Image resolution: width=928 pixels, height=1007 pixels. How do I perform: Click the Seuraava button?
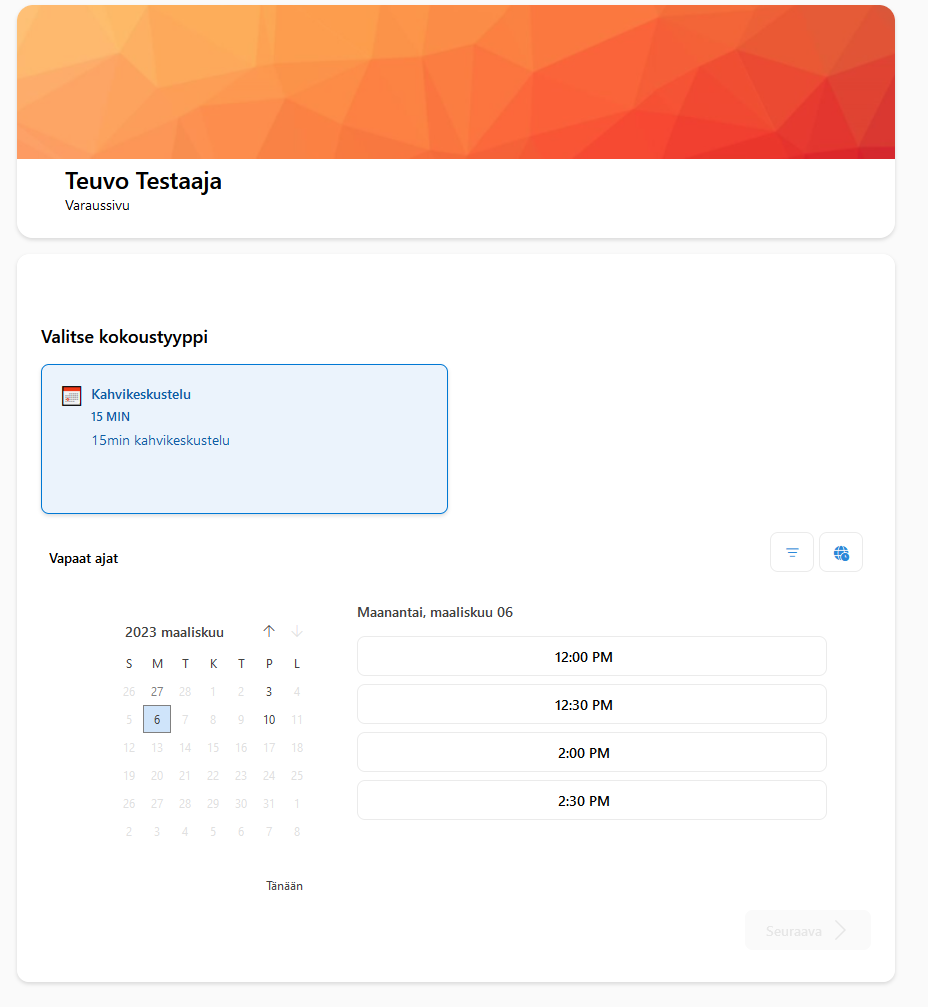pos(808,931)
